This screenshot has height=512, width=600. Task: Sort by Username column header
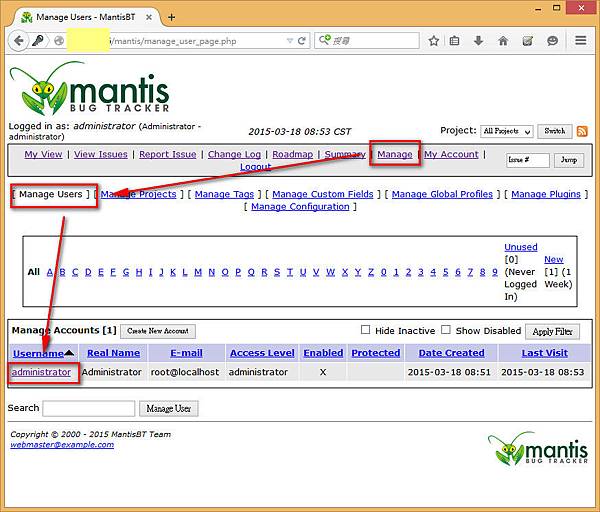point(38,354)
